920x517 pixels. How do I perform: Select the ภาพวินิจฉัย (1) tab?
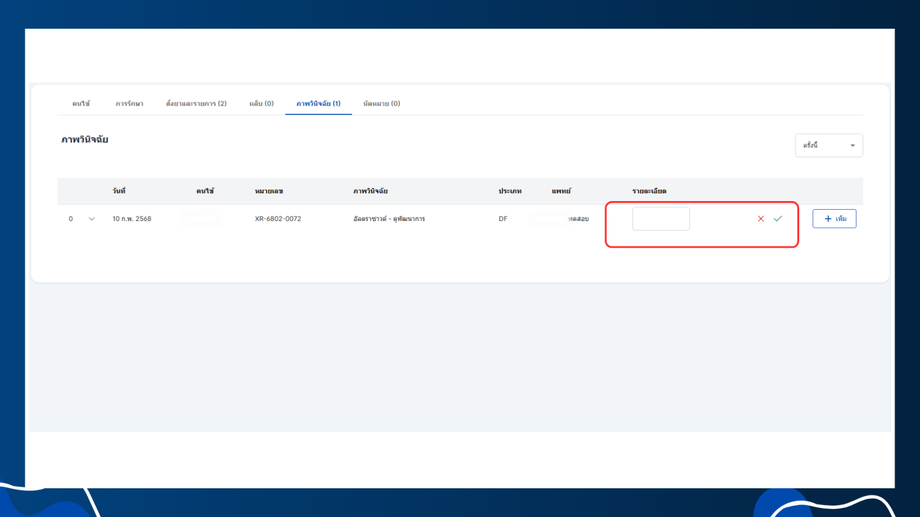318,103
